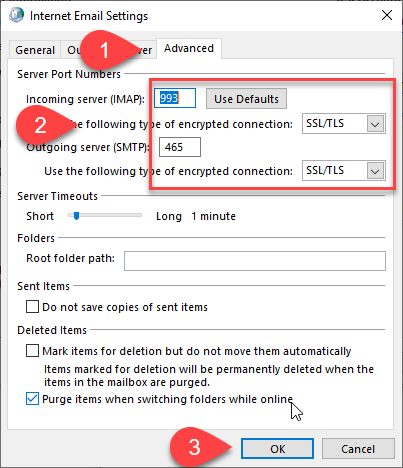Enable Do not save copies of sent items
Viewport: 403px width, 468px height.
click(32, 307)
